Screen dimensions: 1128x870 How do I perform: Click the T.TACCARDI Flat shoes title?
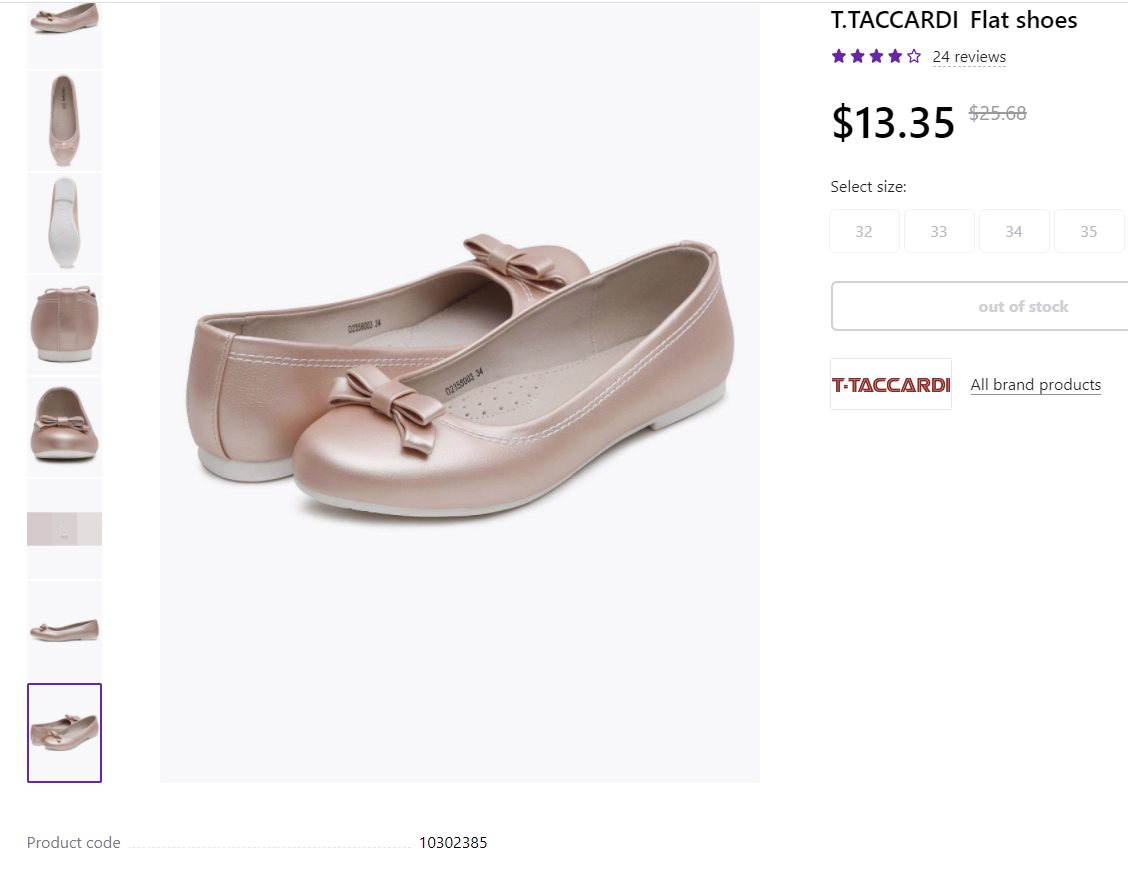tap(953, 20)
